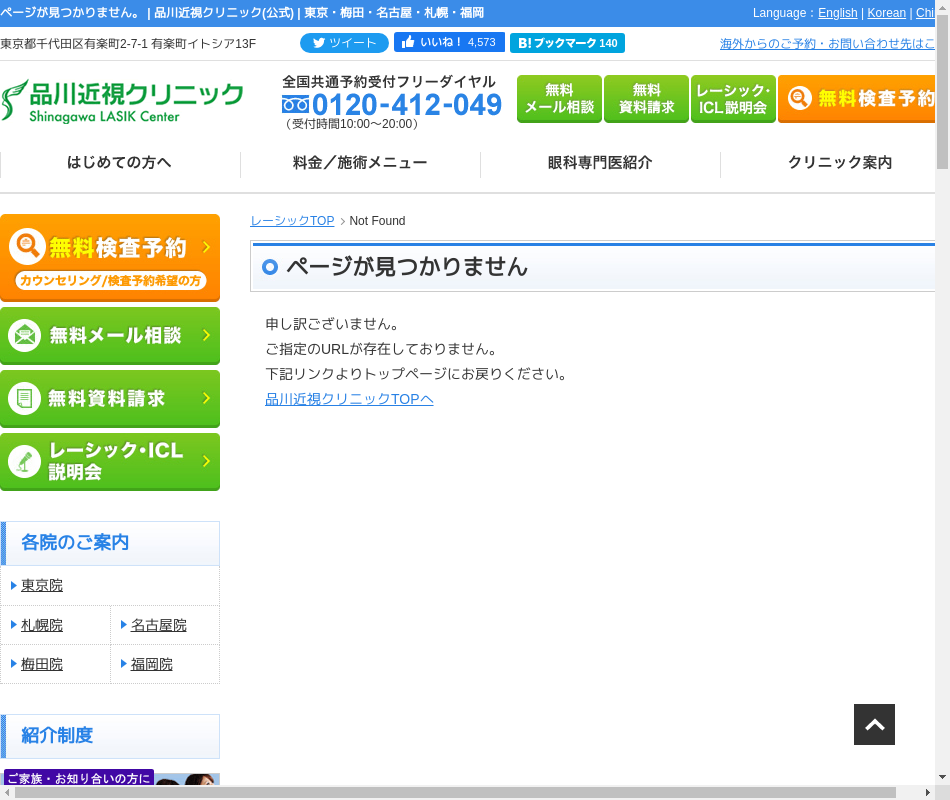Click the ご家族・お知り合いの方に referral banner
Image resolution: width=950 pixels, height=800 pixels.
pos(111,778)
